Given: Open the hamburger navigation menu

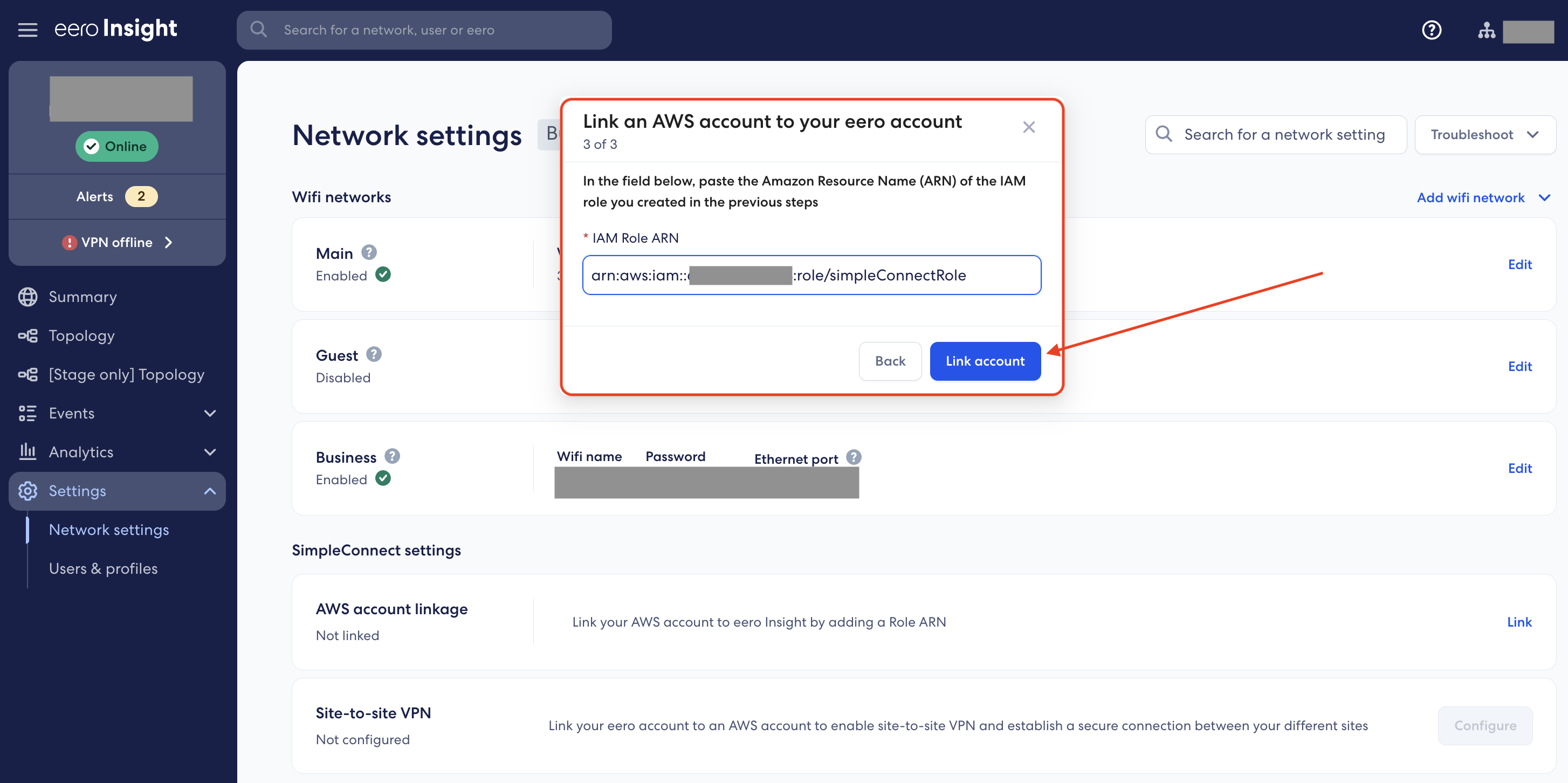Looking at the screenshot, I should coord(27,29).
